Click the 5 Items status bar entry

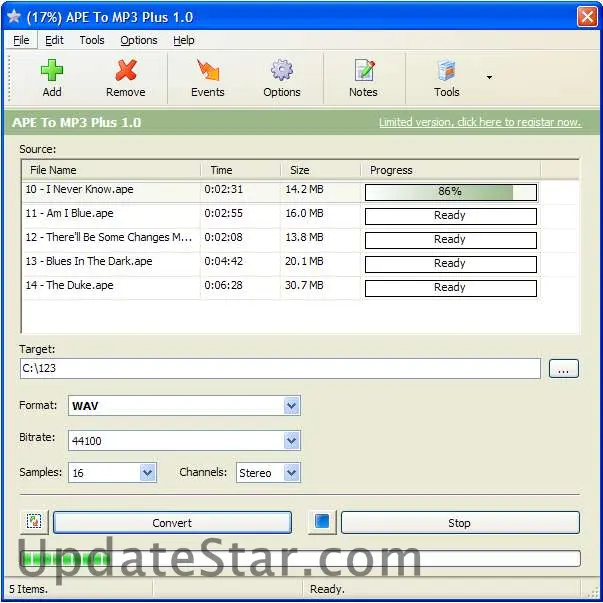tap(28, 589)
